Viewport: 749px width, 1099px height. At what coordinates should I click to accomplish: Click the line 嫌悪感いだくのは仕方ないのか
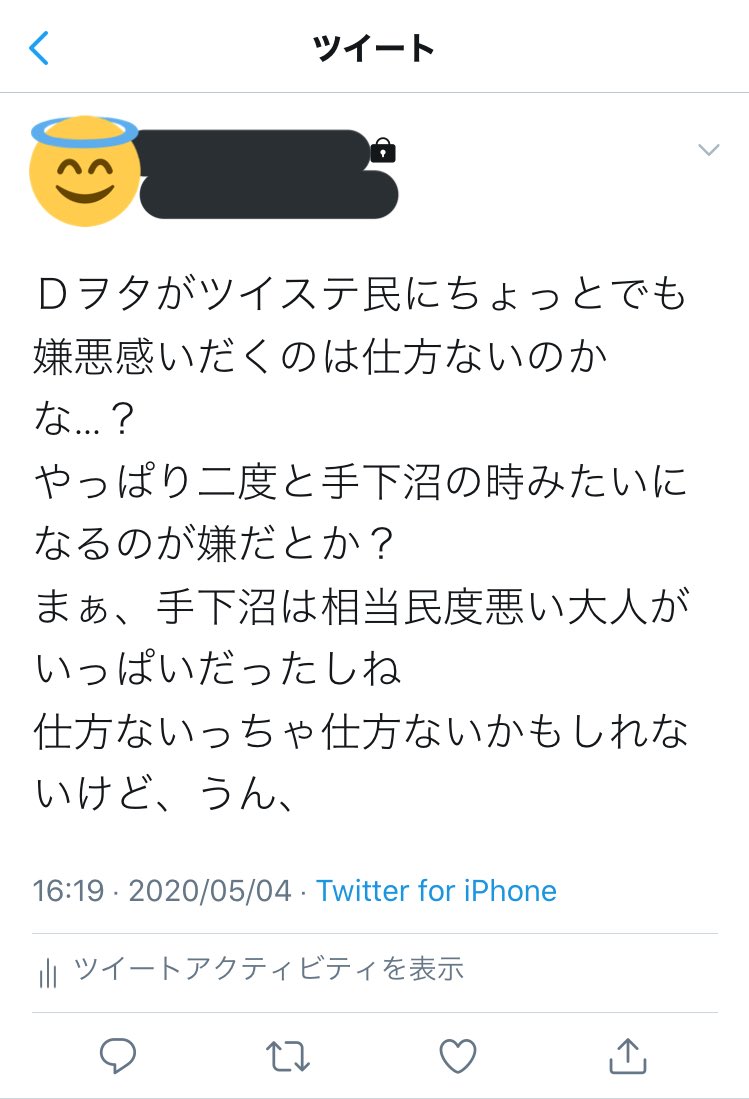320,356
